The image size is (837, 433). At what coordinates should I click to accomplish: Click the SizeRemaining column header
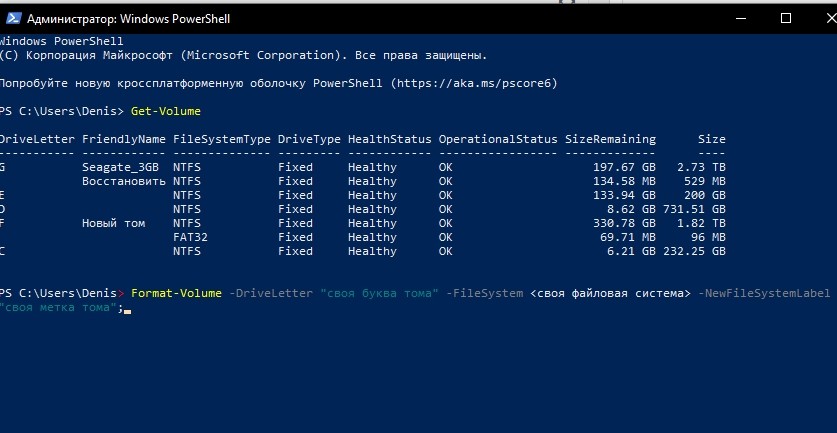(610, 139)
